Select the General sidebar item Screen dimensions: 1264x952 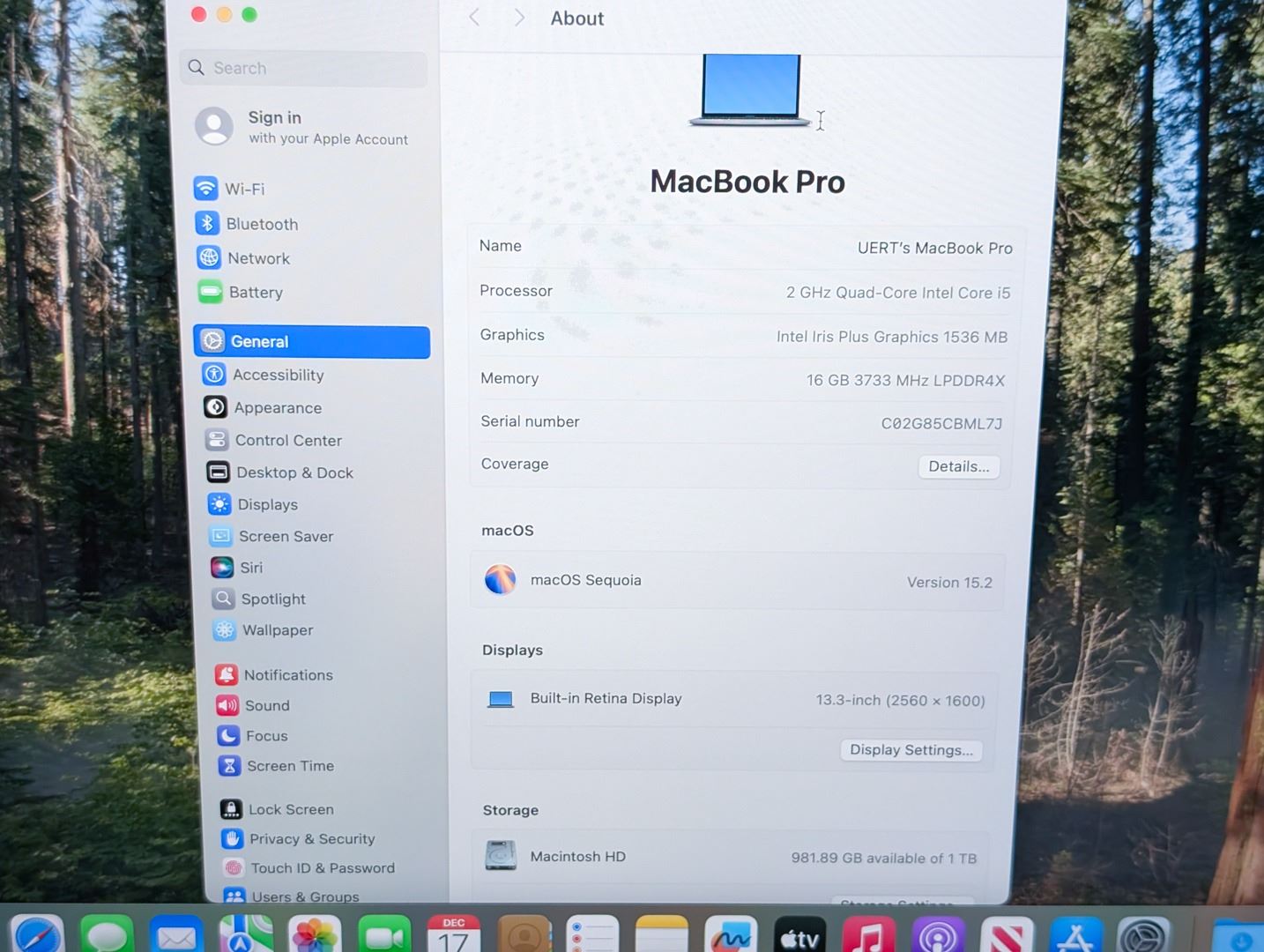311,342
